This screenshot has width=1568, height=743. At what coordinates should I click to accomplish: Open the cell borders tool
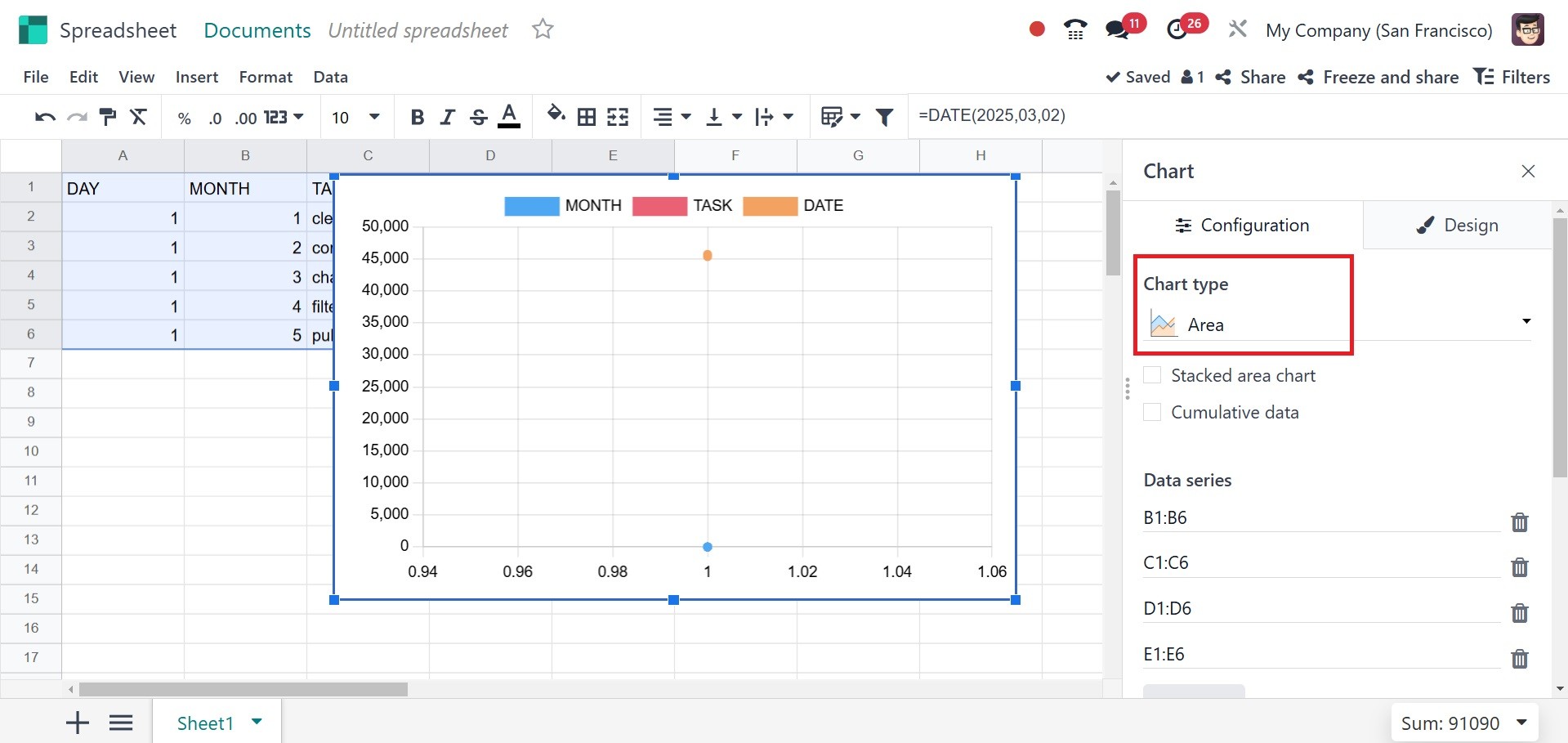pos(587,118)
